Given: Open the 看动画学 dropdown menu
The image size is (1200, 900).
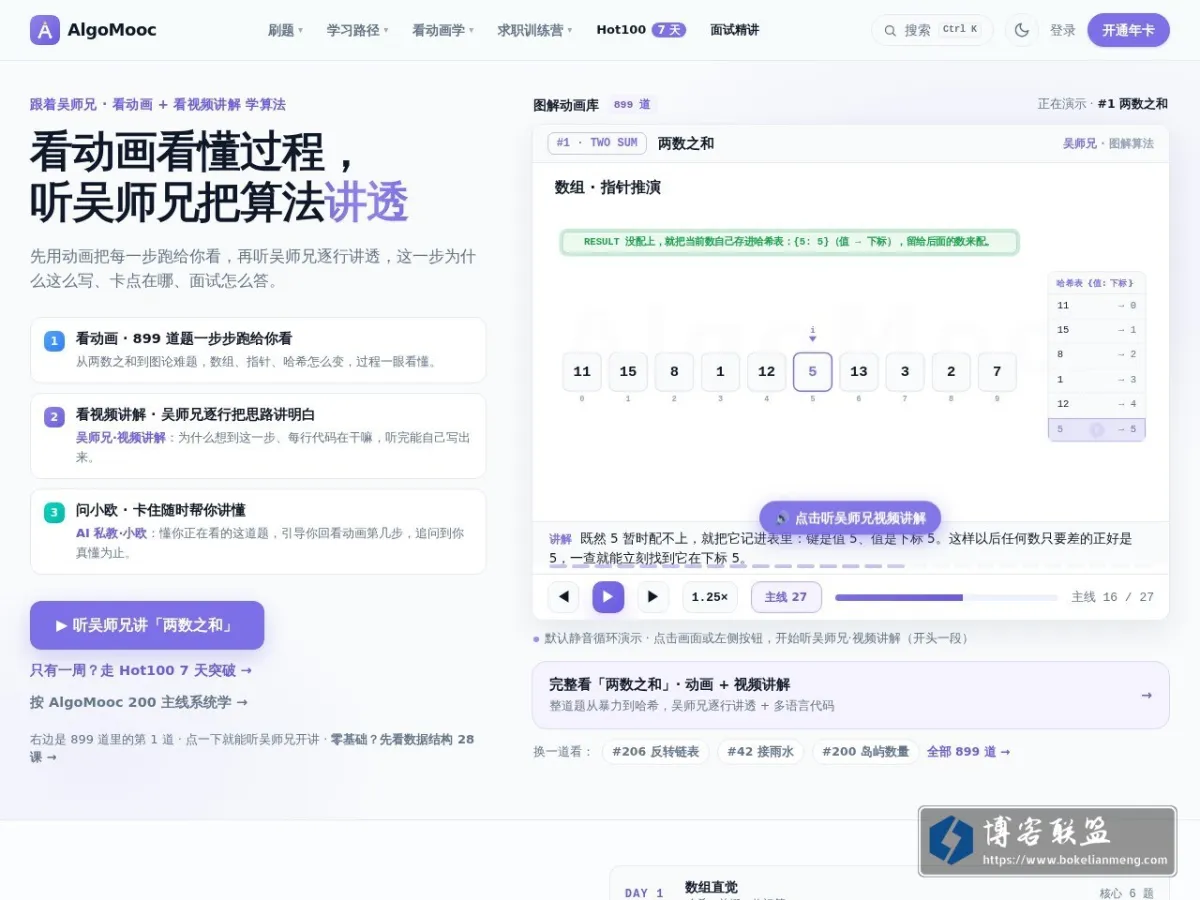Looking at the screenshot, I should coord(443,30).
